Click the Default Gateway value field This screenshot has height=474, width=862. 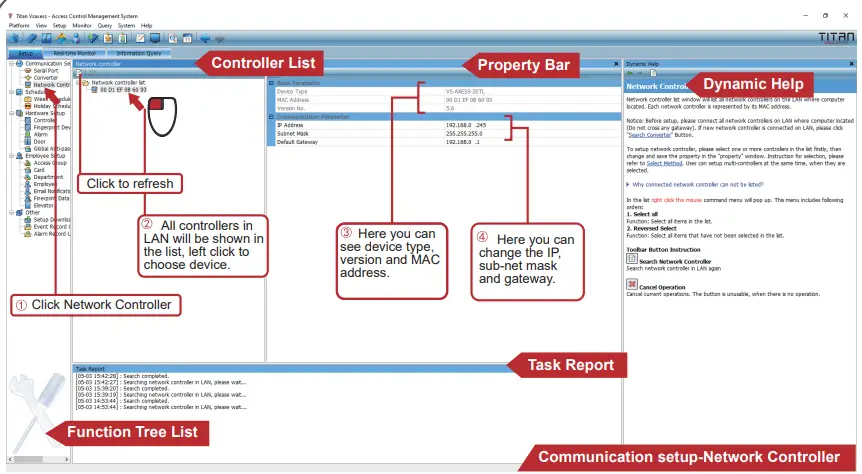(532, 142)
